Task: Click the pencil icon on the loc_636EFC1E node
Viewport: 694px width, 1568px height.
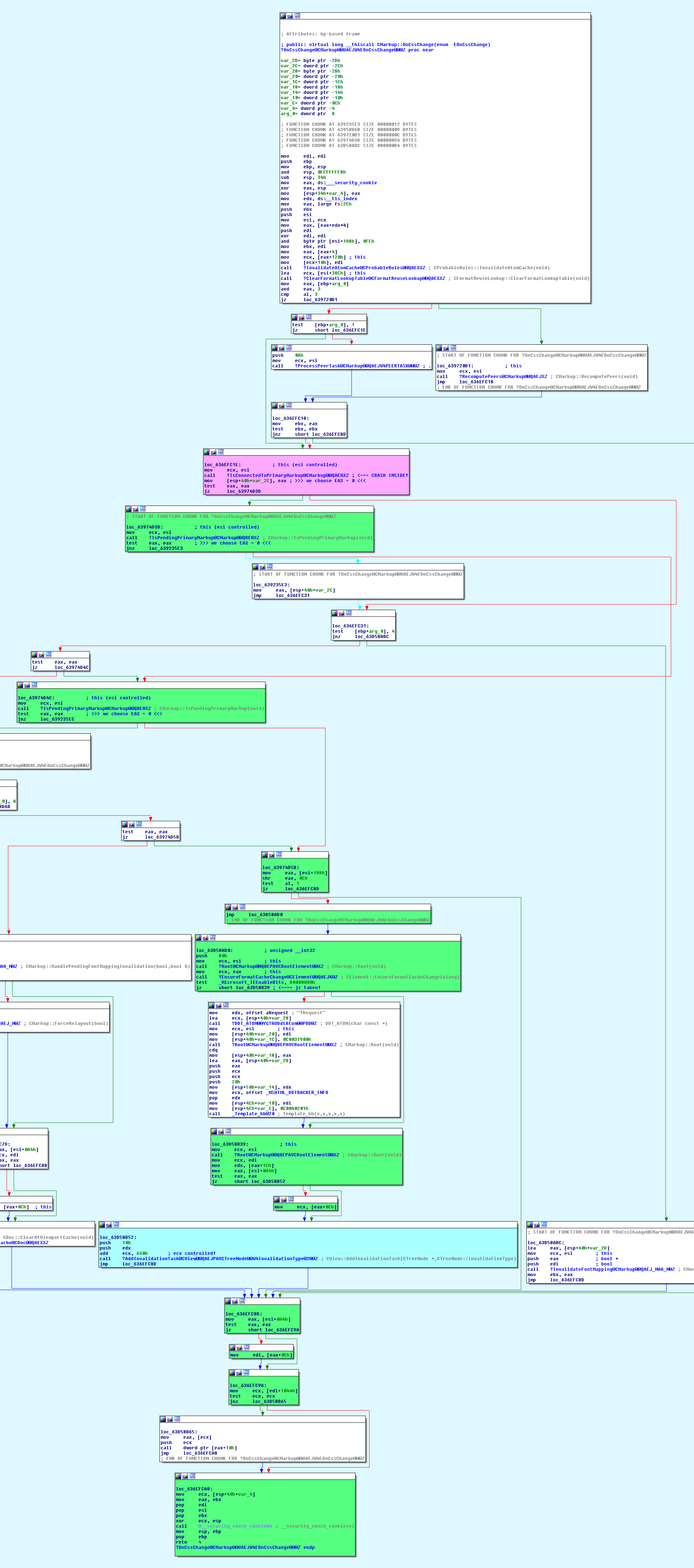Action: [213, 452]
